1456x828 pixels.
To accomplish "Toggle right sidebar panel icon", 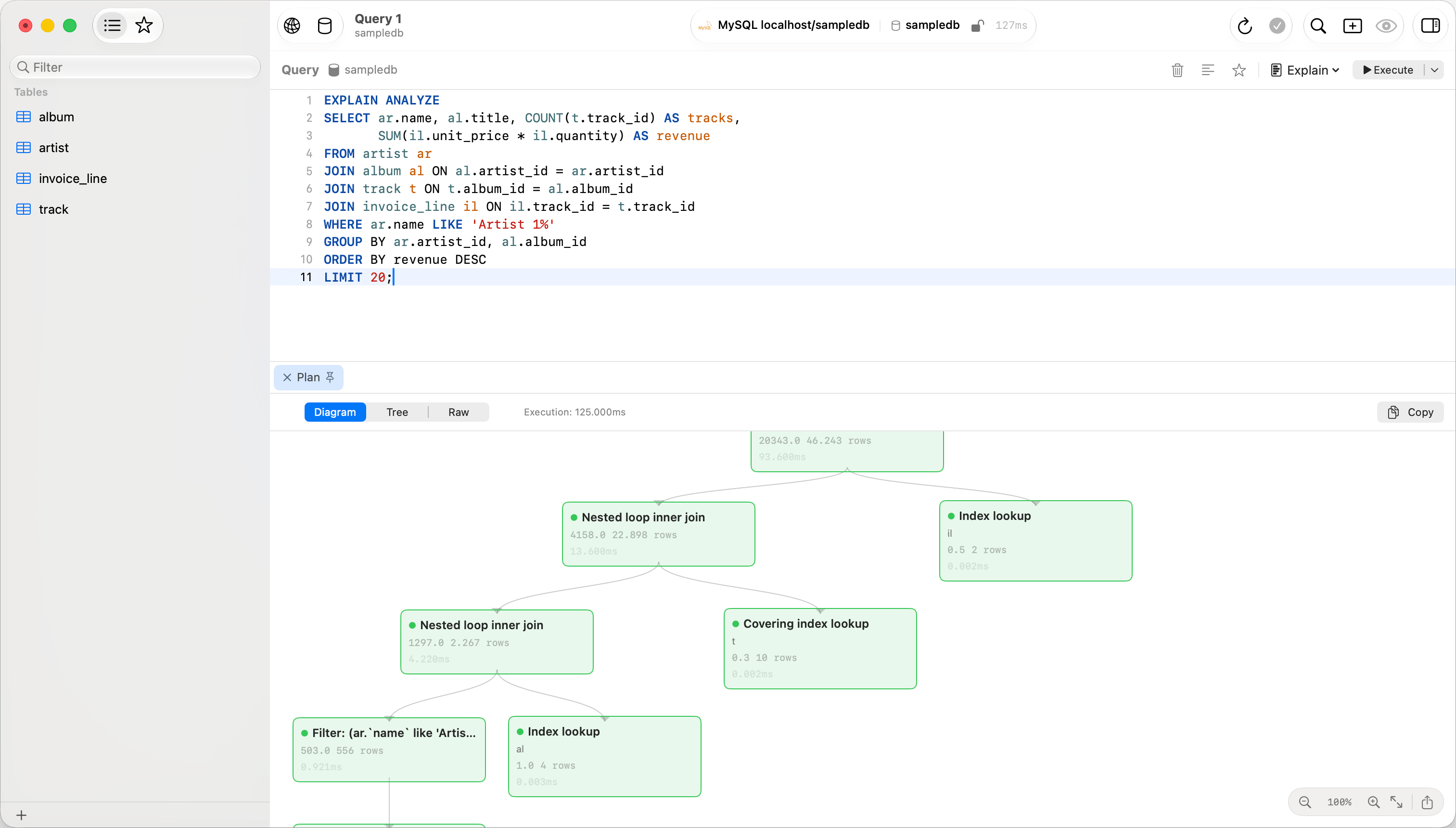I will click(1430, 26).
